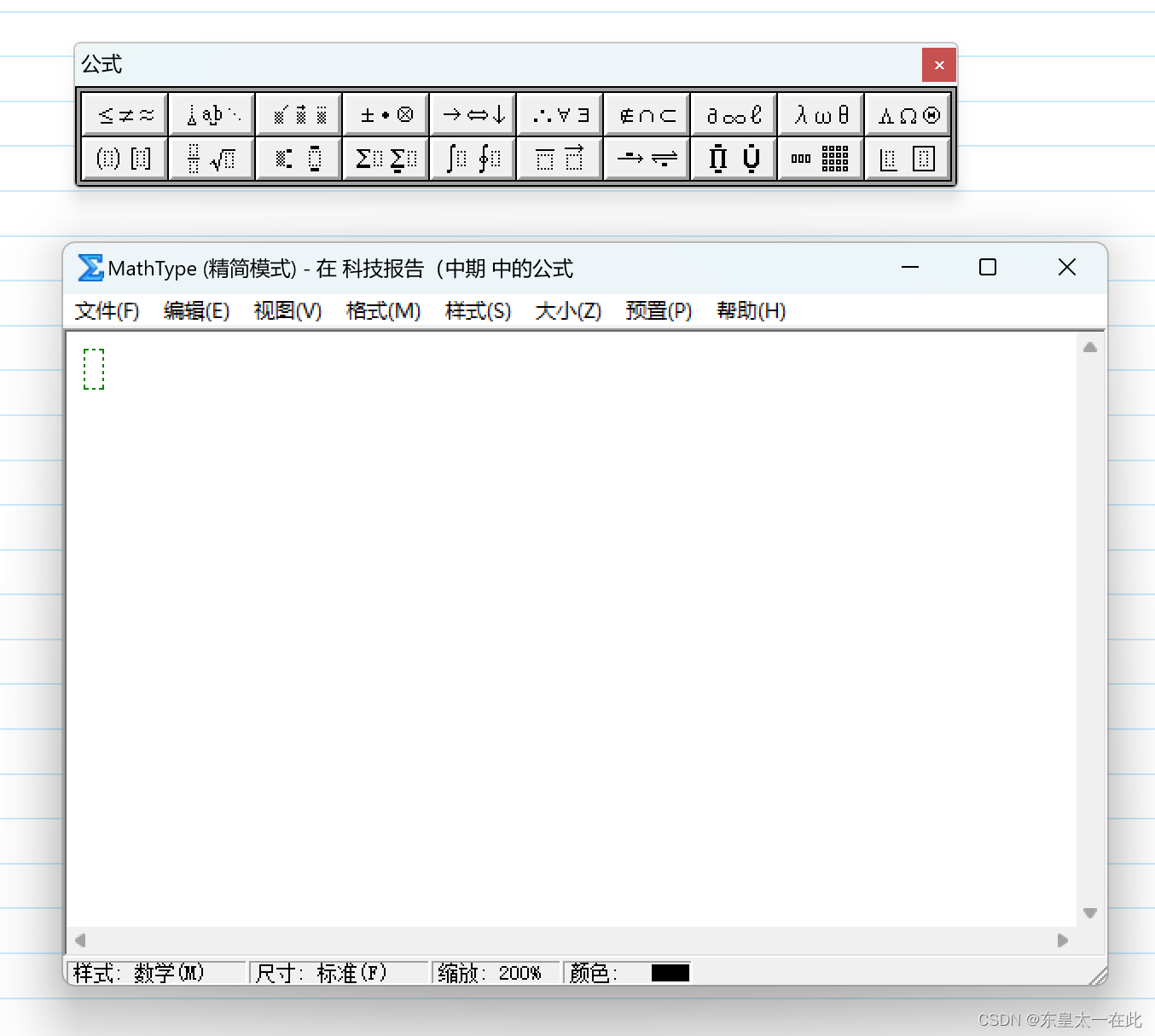
Task: Open the labeled arrow templates palette
Action: pos(647,158)
